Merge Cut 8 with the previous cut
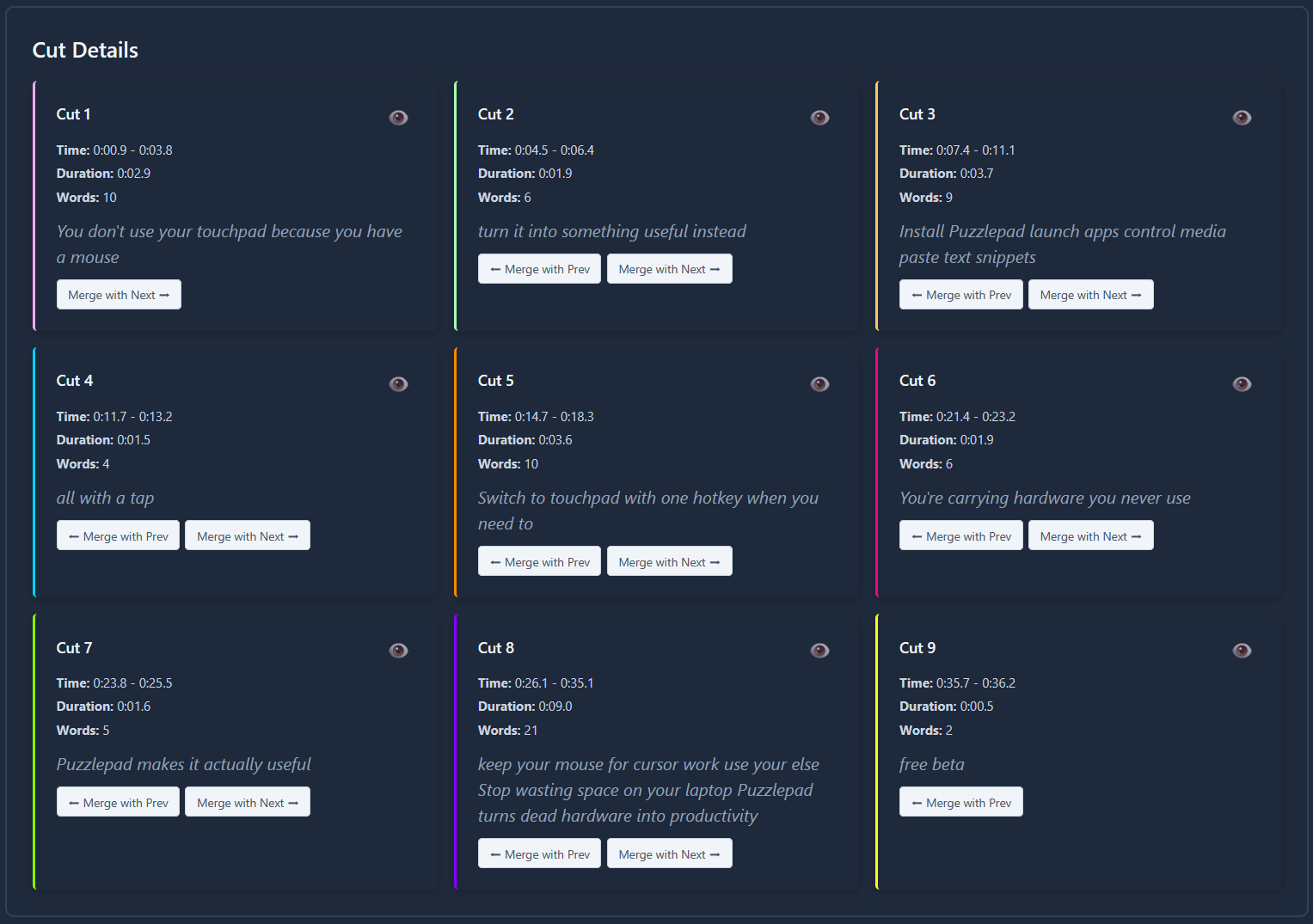This screenshot has width=1313, height=924. pyautogui.click(x=539, y=853)
